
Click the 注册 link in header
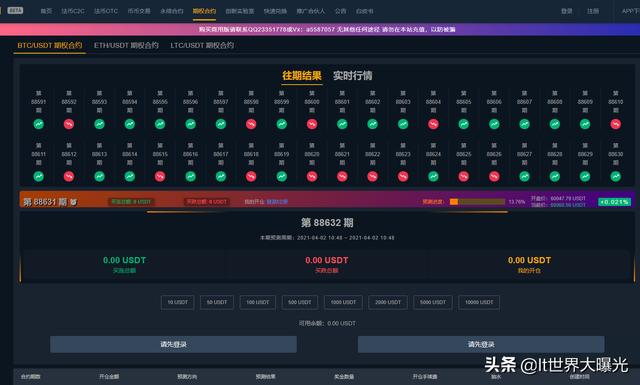tap(593, 11)
